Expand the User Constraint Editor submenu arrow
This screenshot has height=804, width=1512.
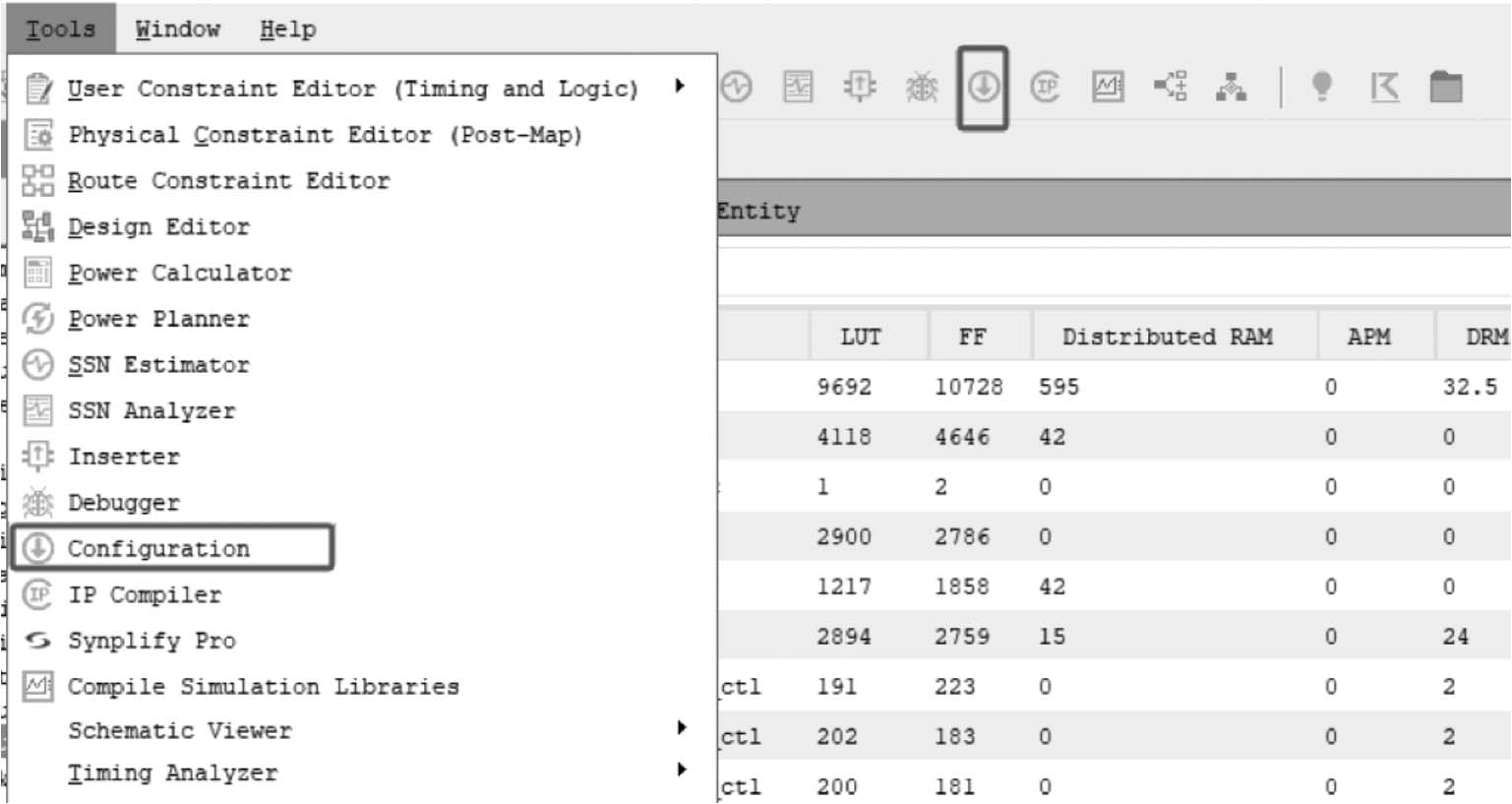(x=680, y=87)
